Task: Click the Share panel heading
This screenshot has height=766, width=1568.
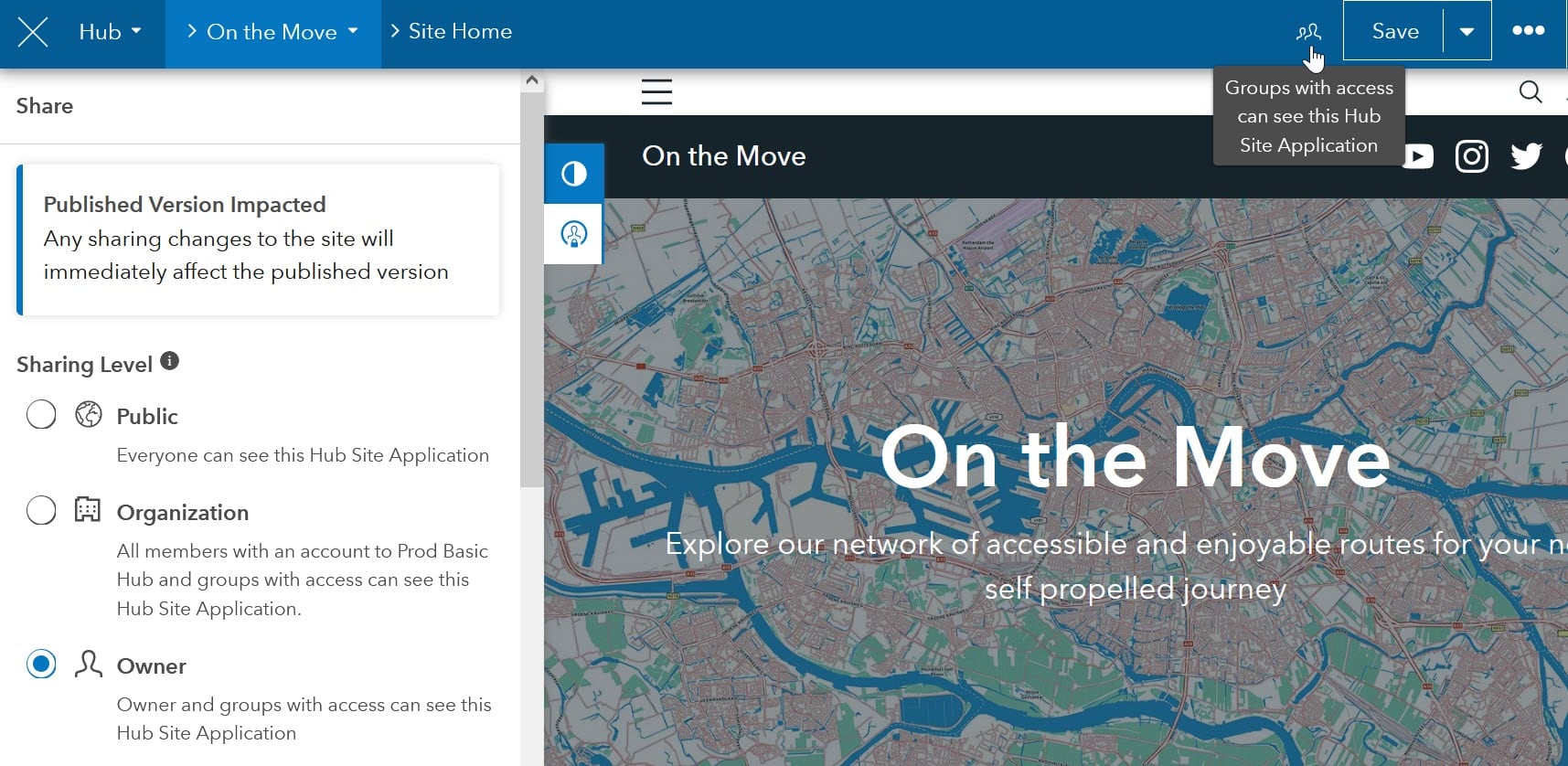Action: click(x=45, y=106)
